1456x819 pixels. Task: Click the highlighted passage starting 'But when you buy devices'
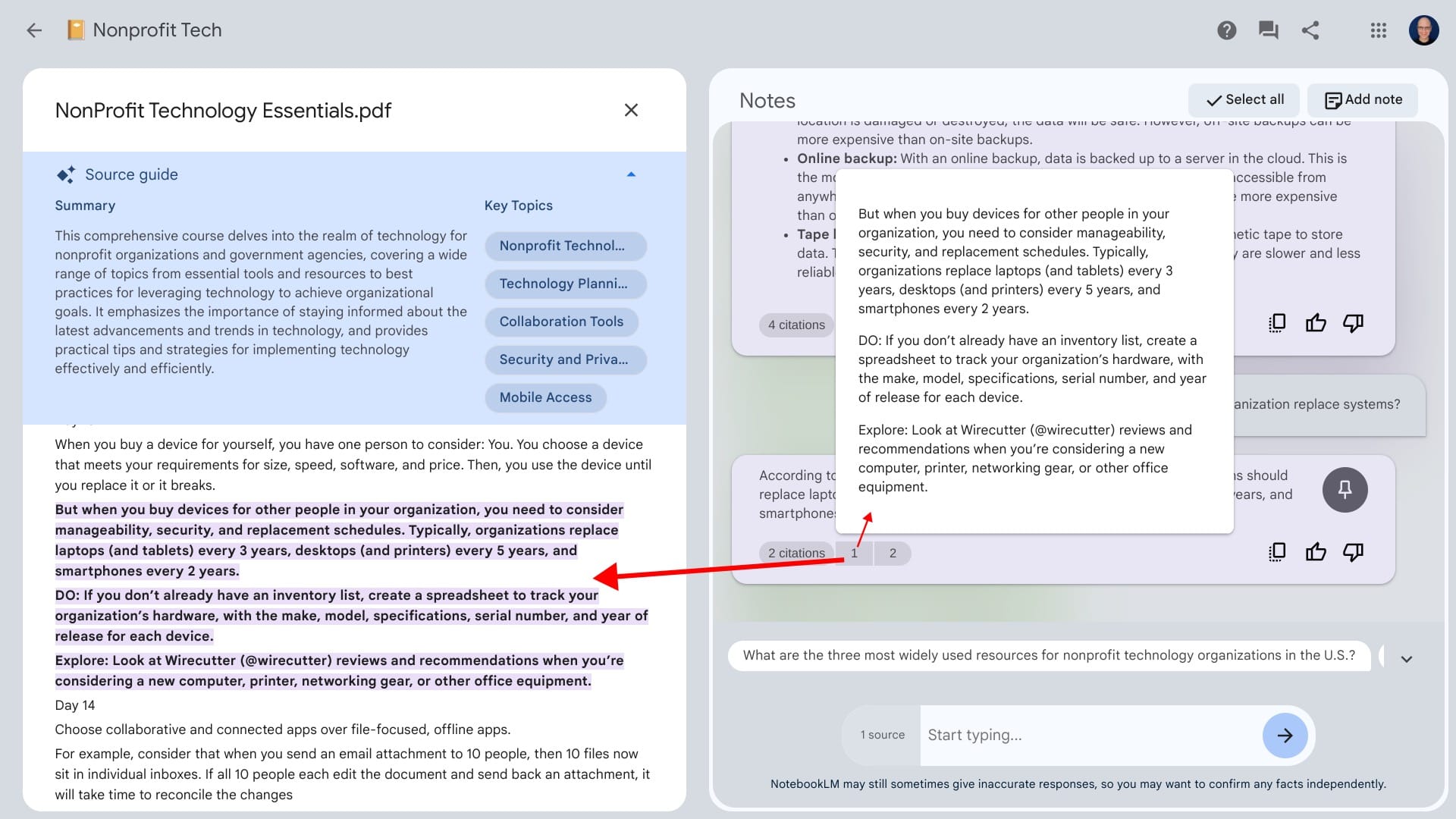pyautogui.click(x=339, y=540)
